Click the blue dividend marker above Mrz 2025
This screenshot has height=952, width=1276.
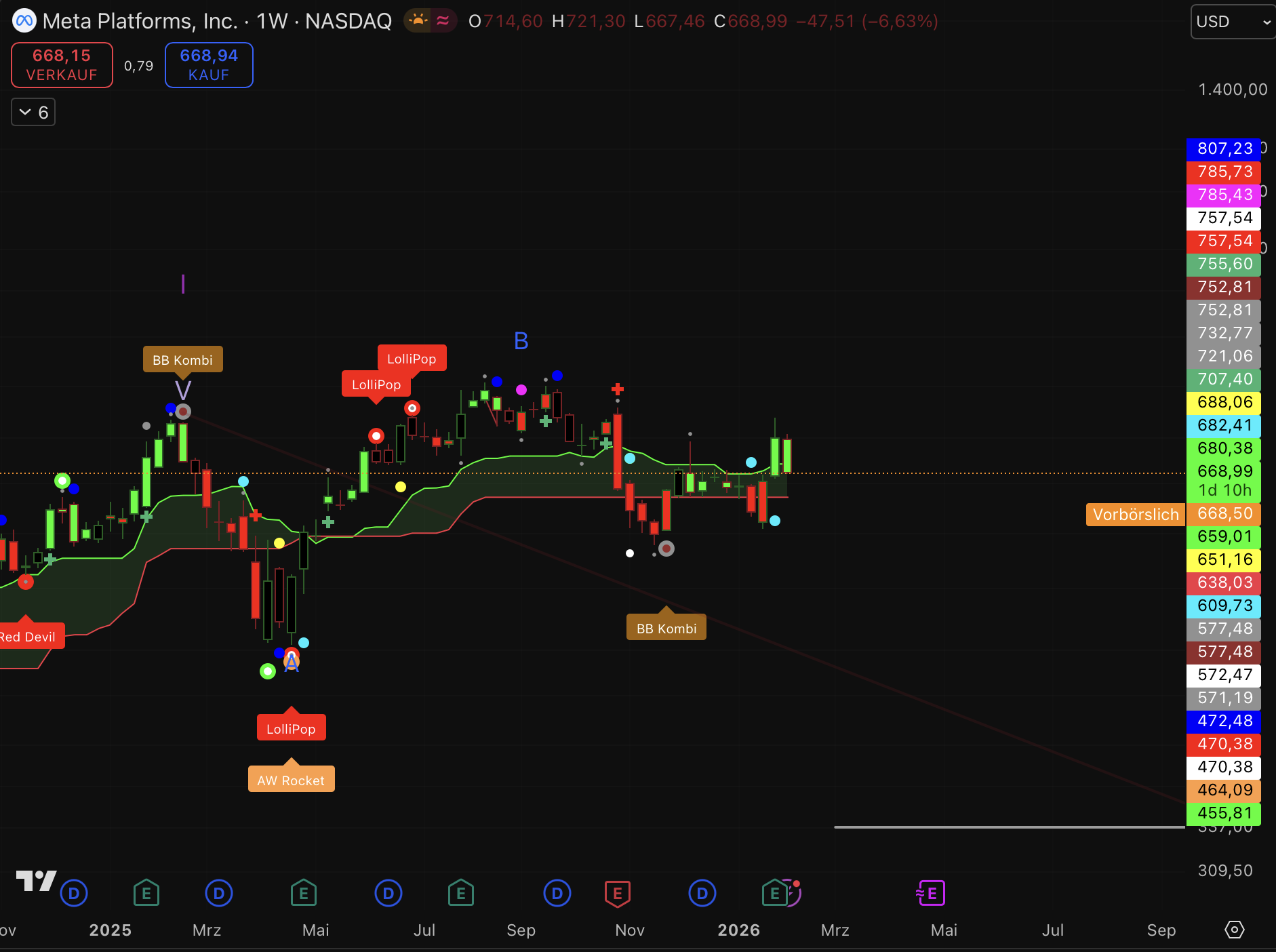point(218,894)
